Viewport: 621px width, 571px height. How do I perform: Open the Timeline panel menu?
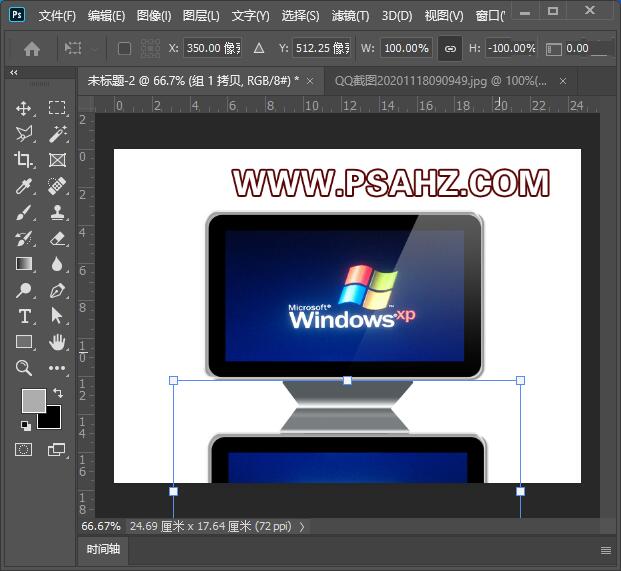tap(606, 550)
